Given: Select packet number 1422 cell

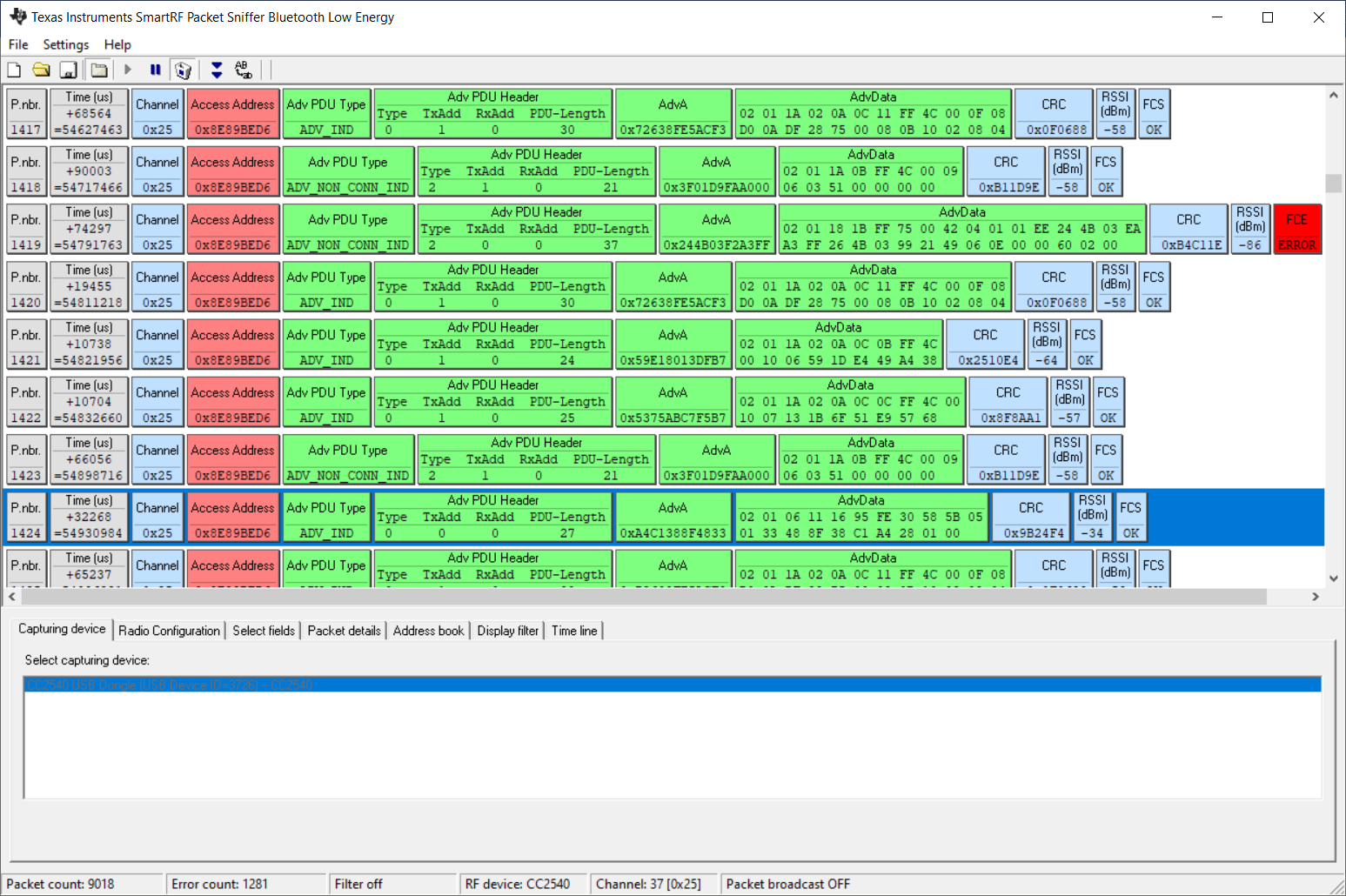Looking at the screenshot, I should click(26, 402).
